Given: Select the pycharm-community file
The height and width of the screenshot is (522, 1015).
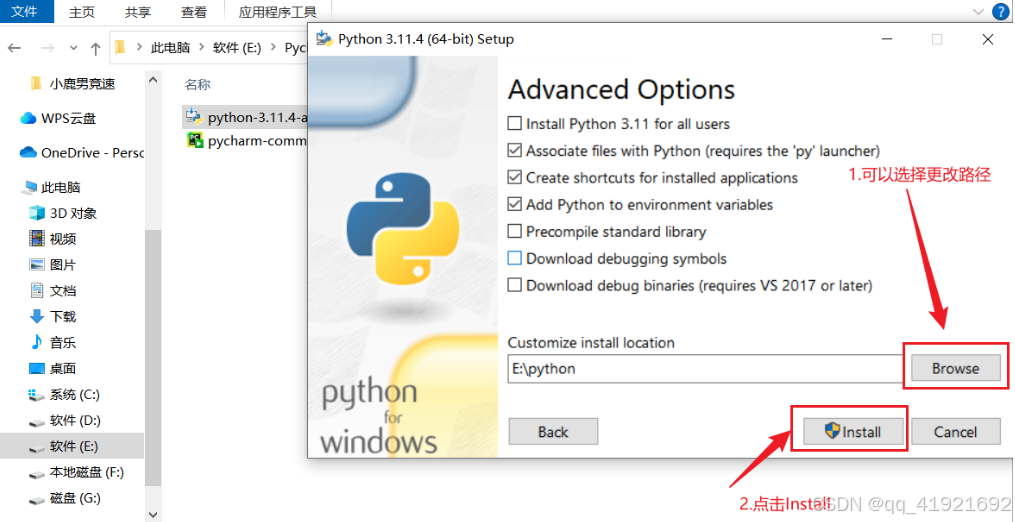Looking at the screenshot, I should 245,141.
